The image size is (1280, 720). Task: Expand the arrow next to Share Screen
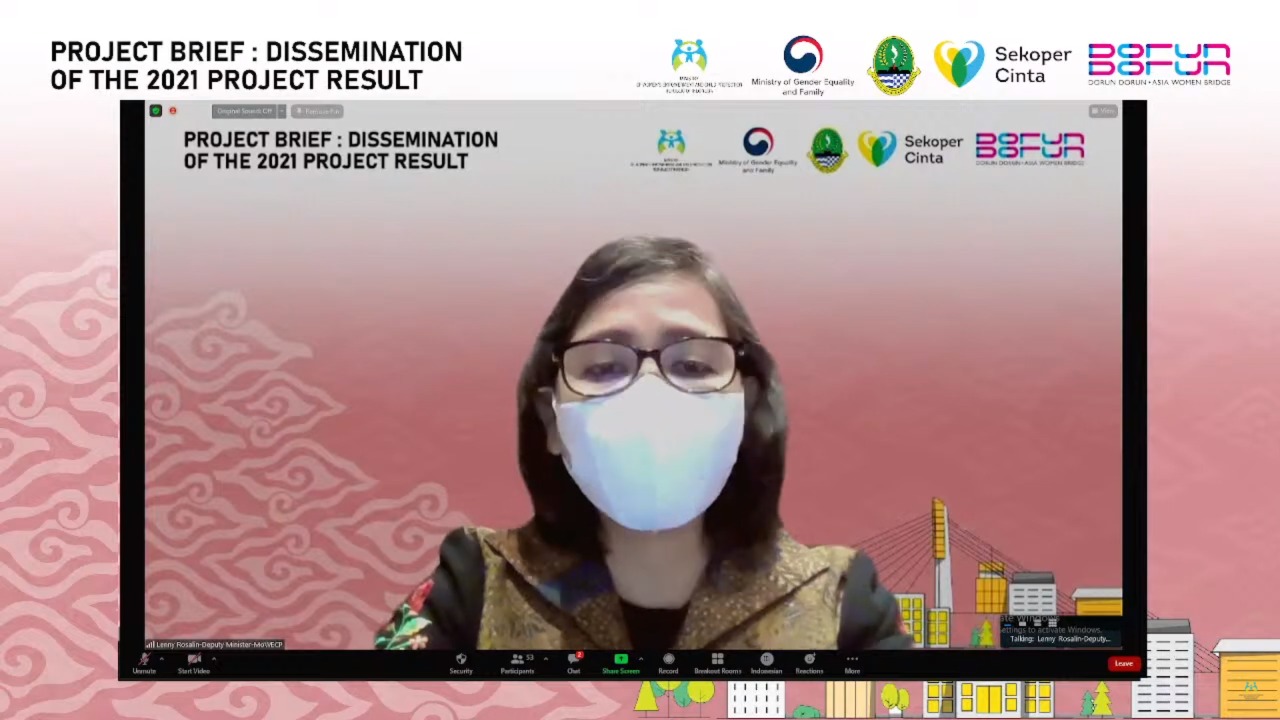point(641,658)
